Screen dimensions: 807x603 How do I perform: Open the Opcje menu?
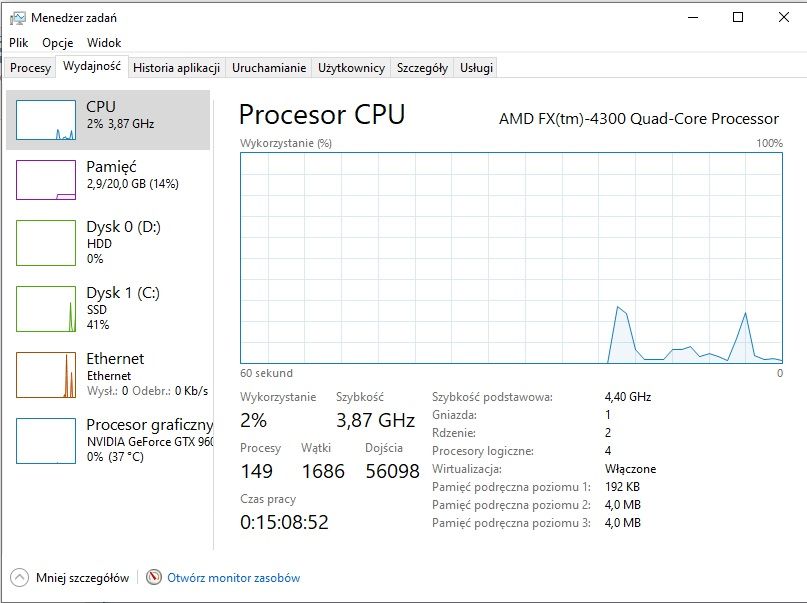click(x=58, y=43)
